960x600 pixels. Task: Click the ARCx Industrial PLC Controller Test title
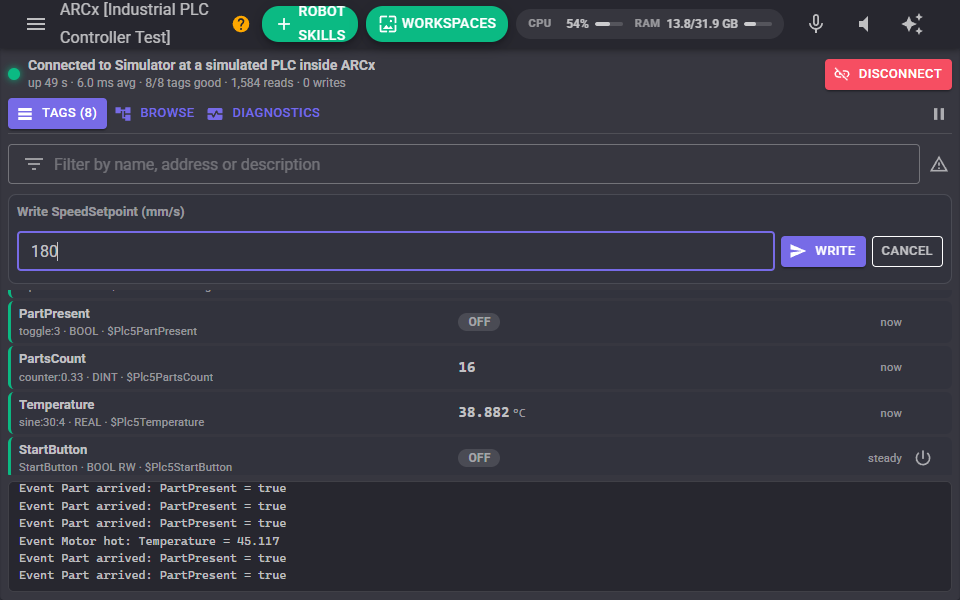pyautogui.click(x=134, y=24)
